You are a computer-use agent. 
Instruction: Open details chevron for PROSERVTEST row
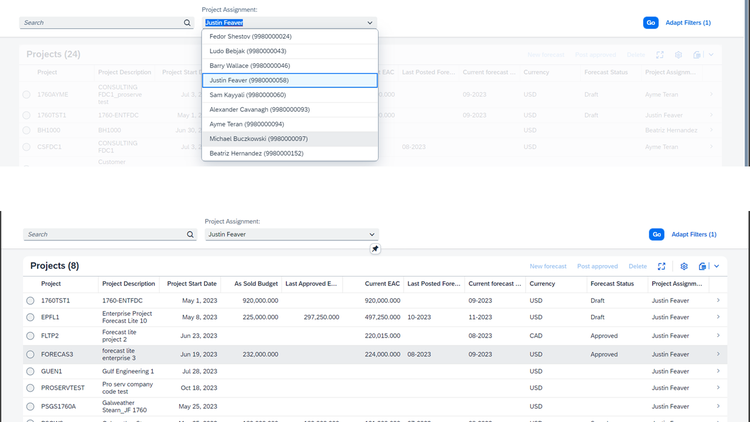(718, 388)
